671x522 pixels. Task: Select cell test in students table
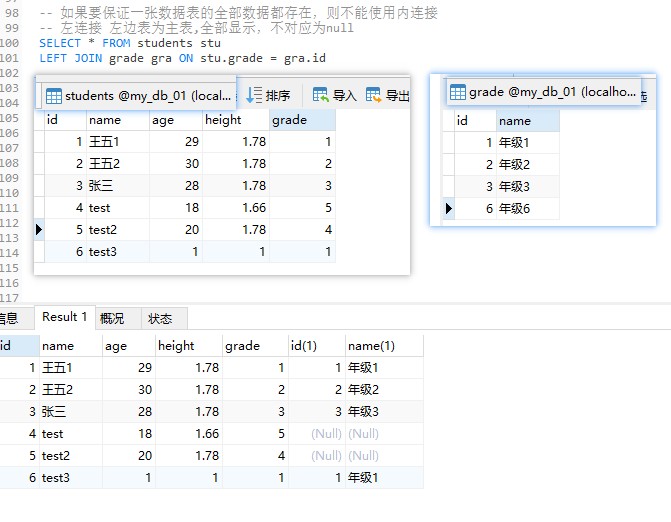(x=118, y=208)
